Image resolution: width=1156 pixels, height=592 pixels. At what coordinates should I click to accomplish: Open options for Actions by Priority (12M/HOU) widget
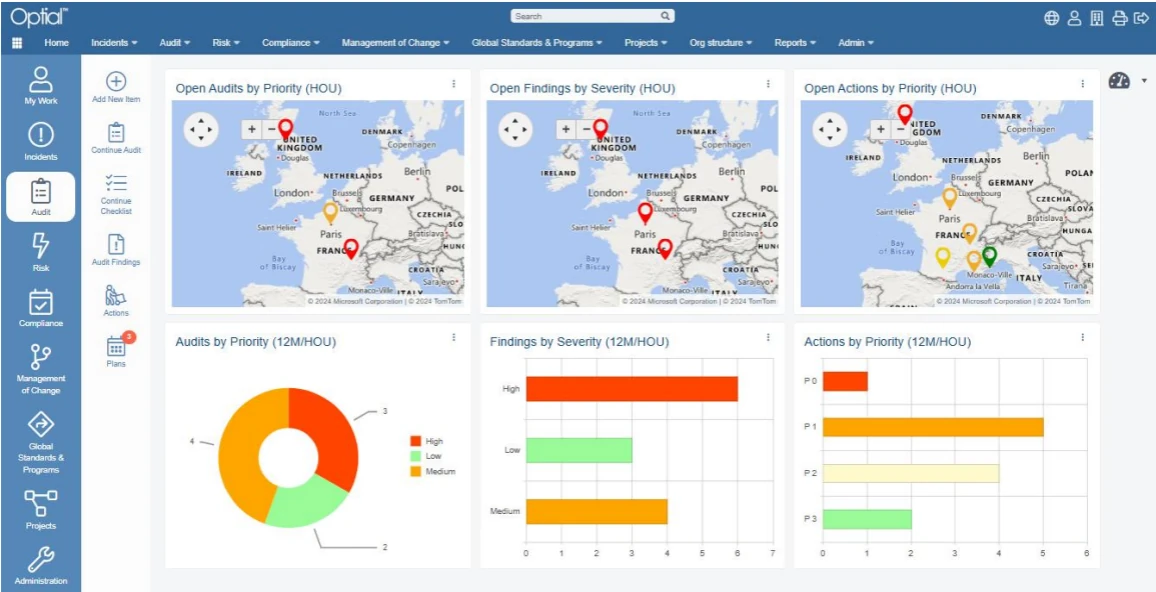coord(1082,337)
